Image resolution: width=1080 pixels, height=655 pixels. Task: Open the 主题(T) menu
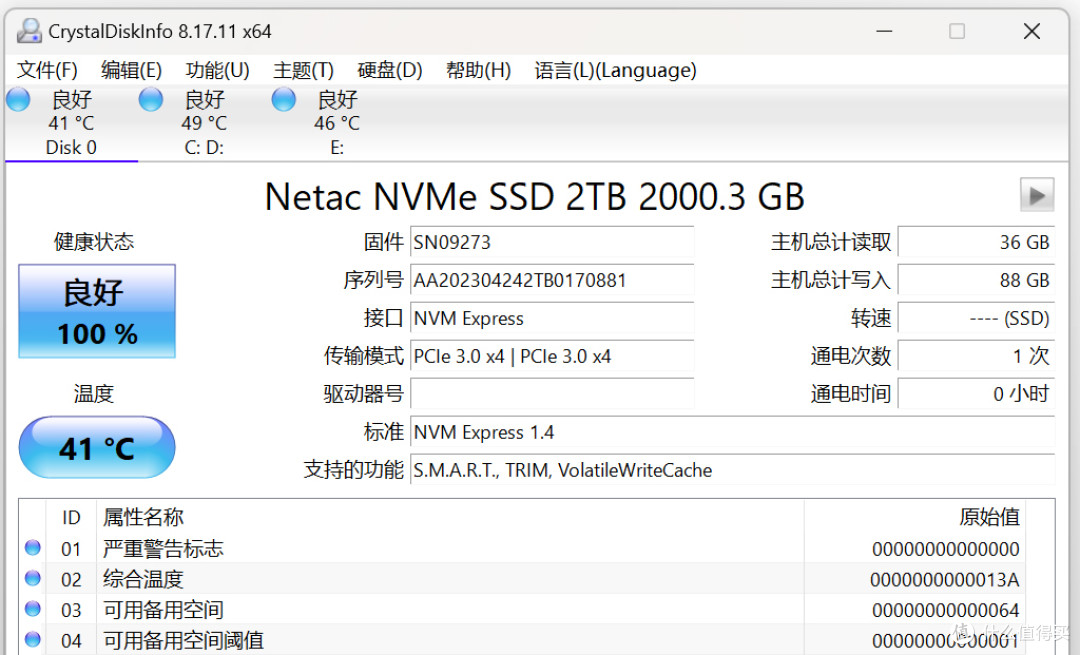tap(303, 70)
